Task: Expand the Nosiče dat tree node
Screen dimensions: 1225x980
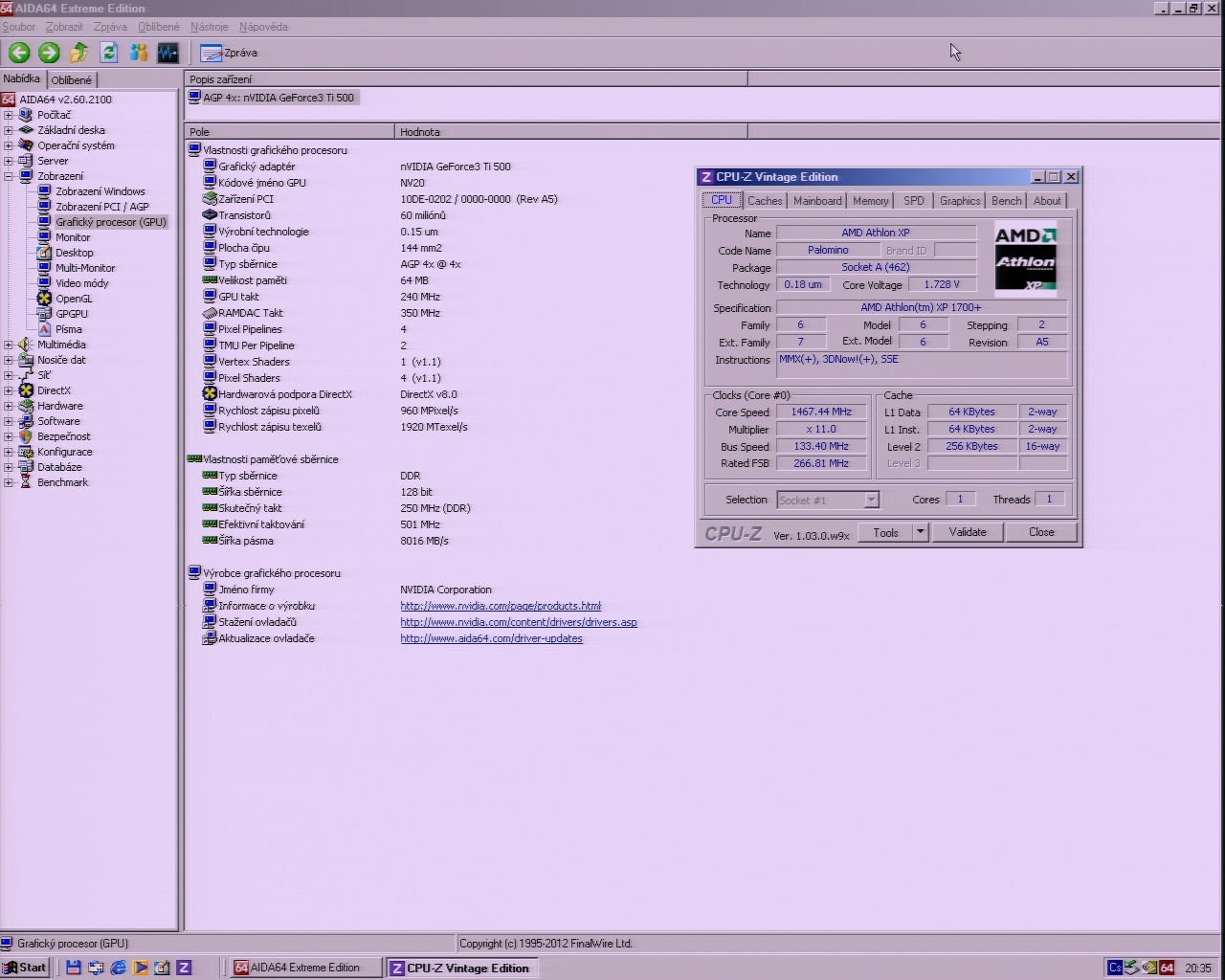Action: pyautogui.click(x=9, y=360)
